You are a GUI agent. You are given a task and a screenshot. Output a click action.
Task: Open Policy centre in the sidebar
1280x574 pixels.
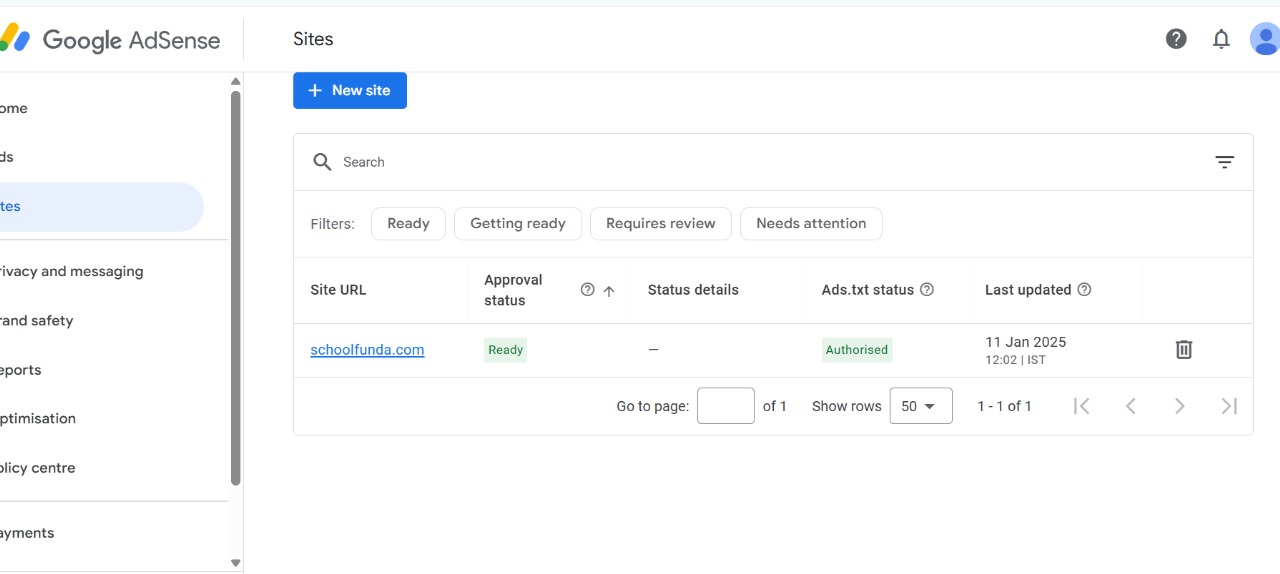[x=100, y=467]
